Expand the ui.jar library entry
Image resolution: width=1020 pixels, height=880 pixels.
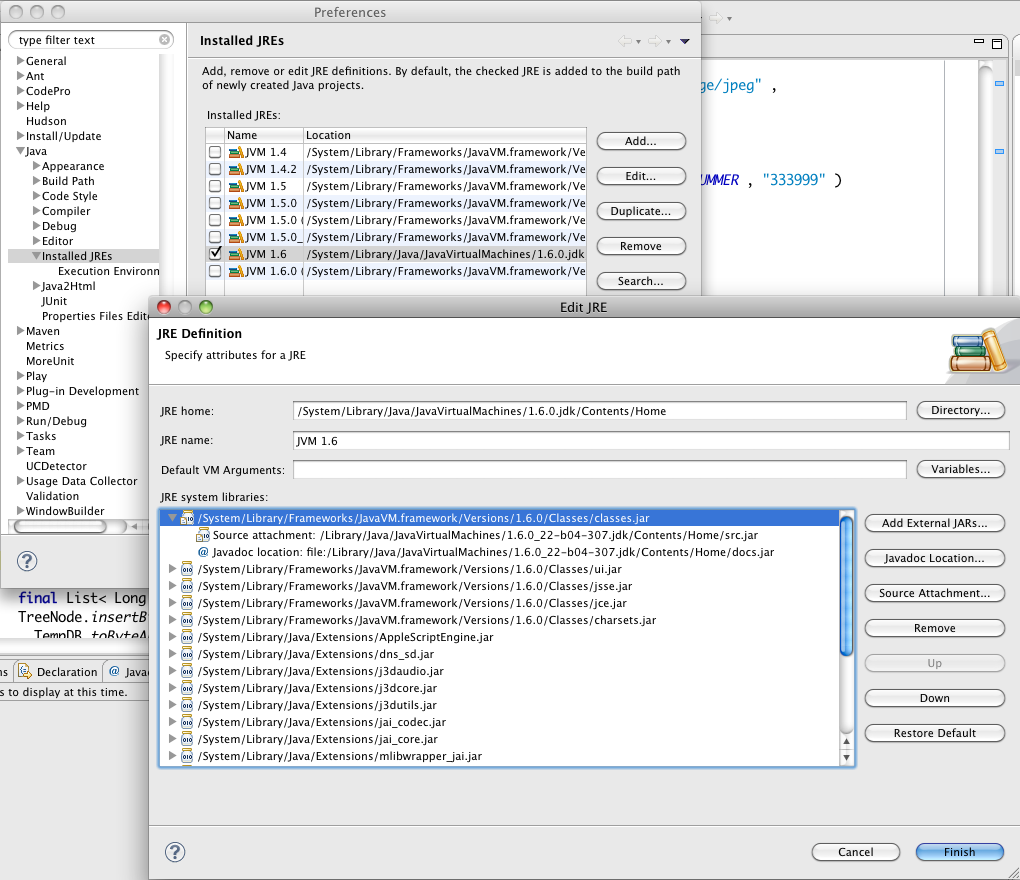point(172,568)
